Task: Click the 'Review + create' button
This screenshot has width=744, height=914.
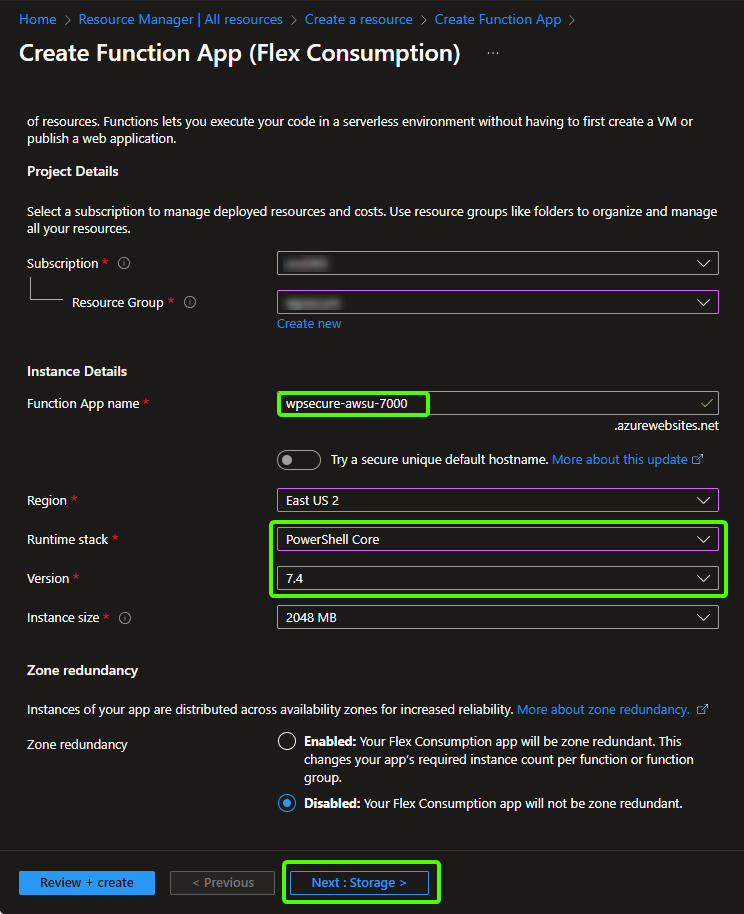Action: pos(87,883)
